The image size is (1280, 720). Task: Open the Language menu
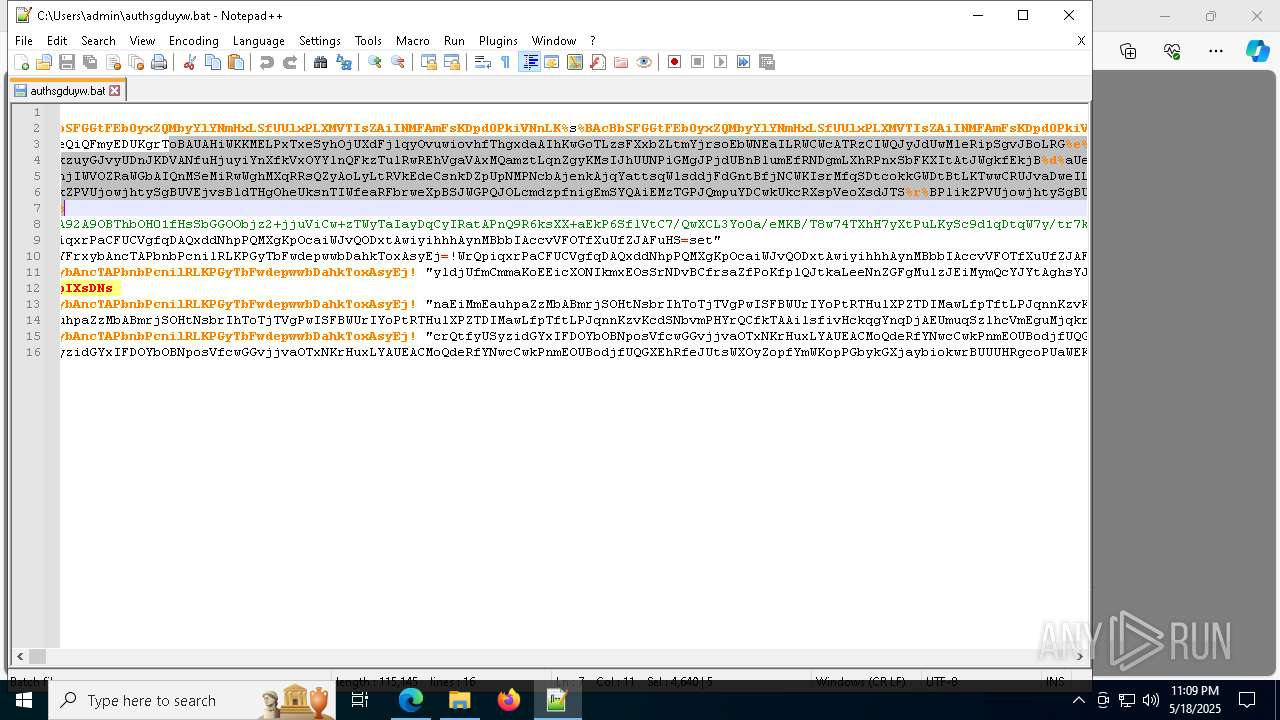[258, 41]
